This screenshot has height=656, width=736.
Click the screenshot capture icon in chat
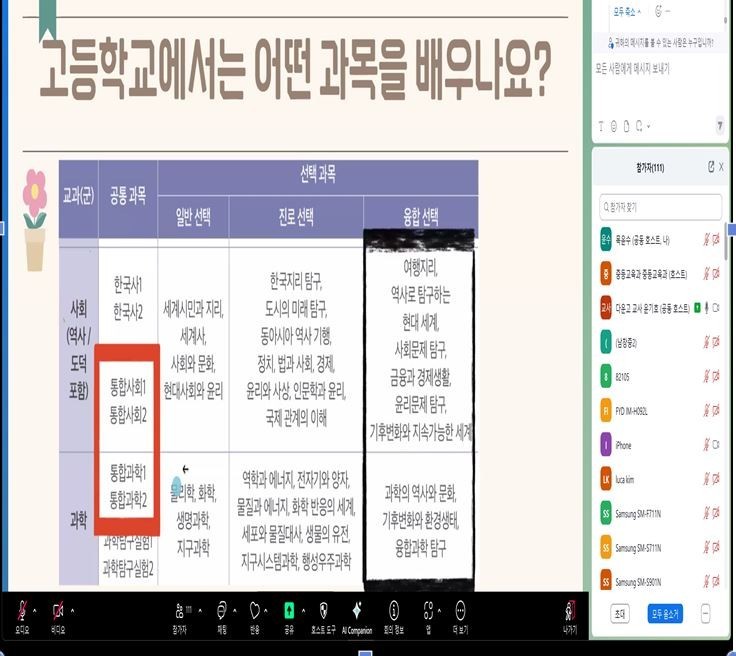(x=639, y=126)
